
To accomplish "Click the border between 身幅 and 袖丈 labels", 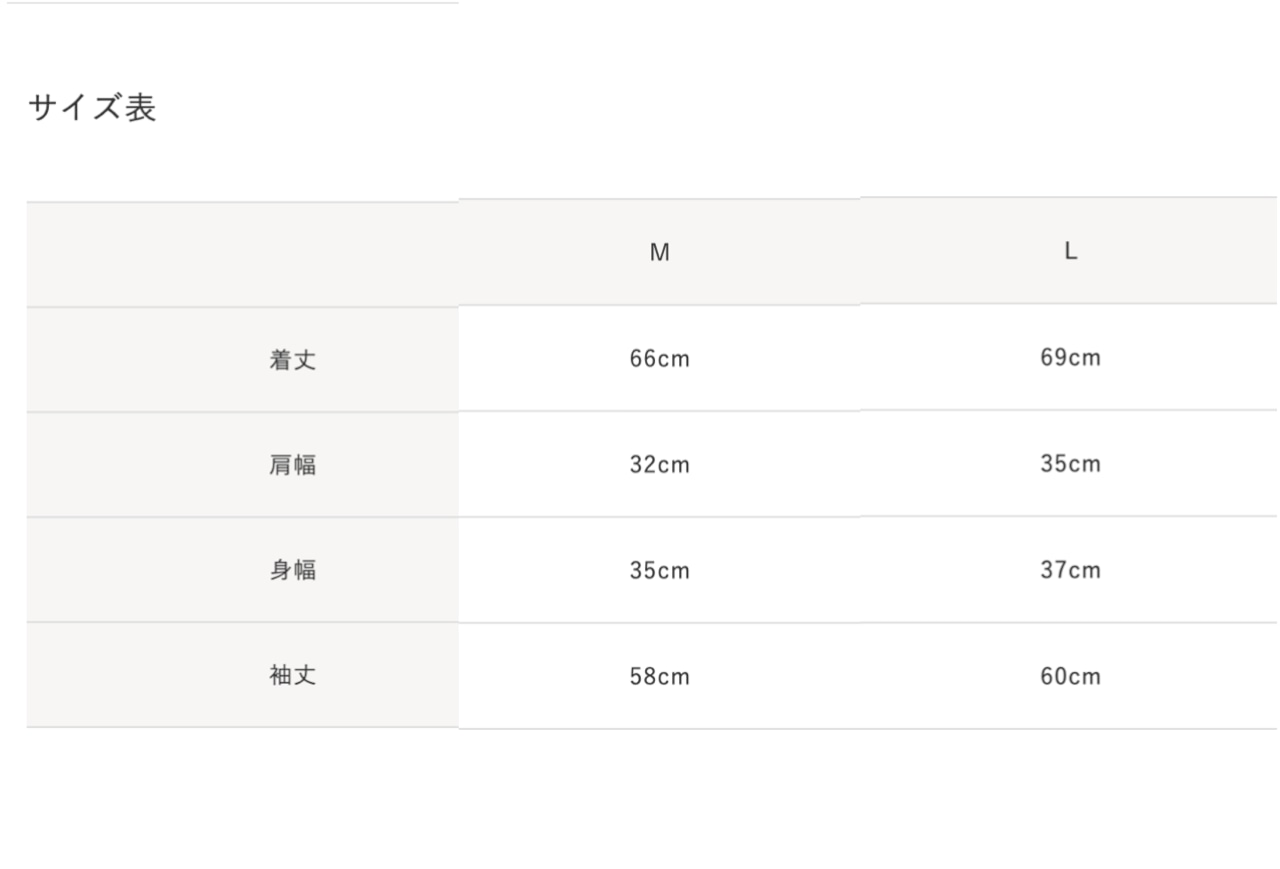I will 242,622.
